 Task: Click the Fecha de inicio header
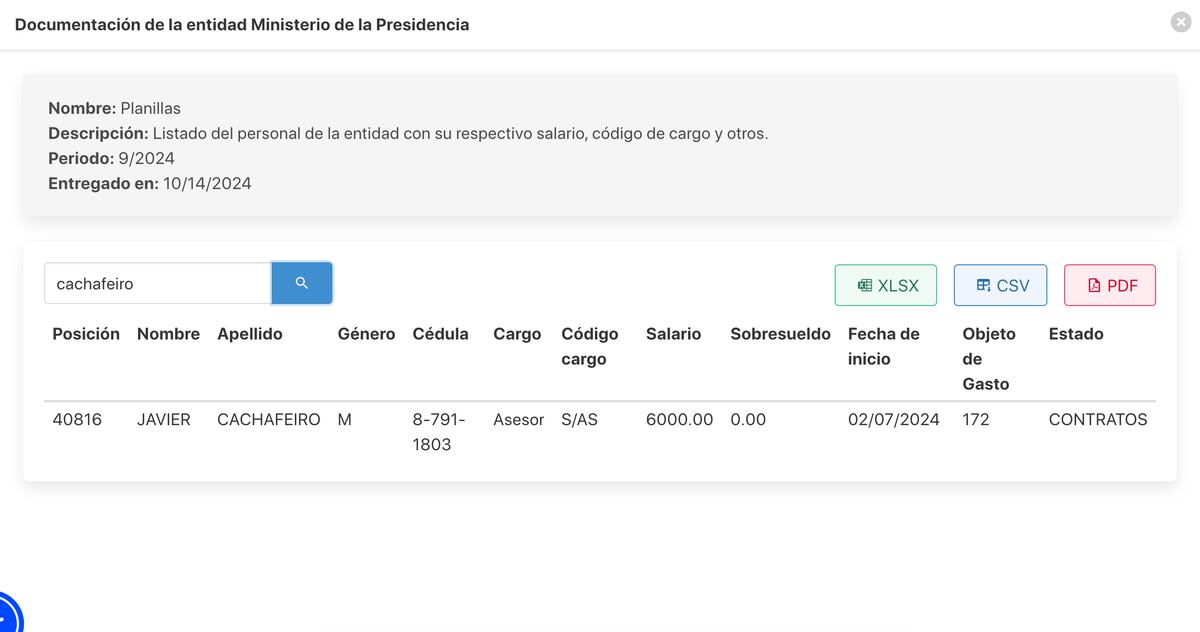tap(883, 346)
